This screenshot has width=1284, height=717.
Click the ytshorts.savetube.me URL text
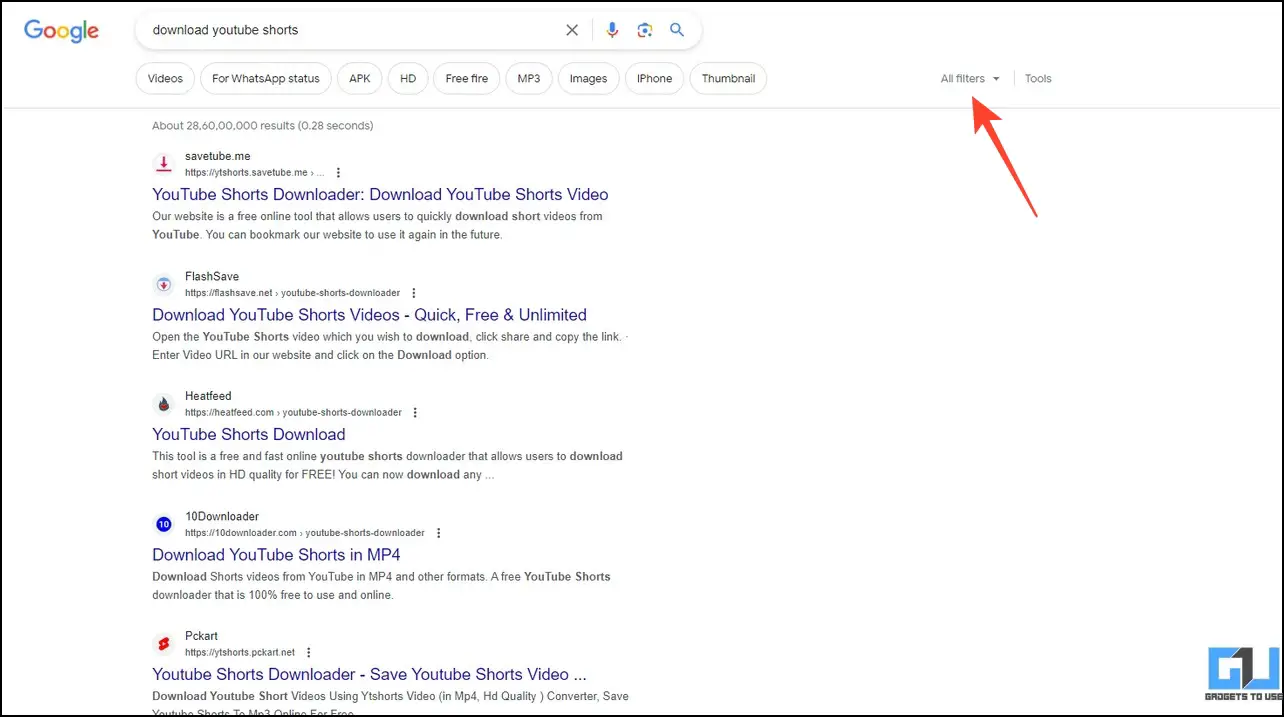[254, 173]
